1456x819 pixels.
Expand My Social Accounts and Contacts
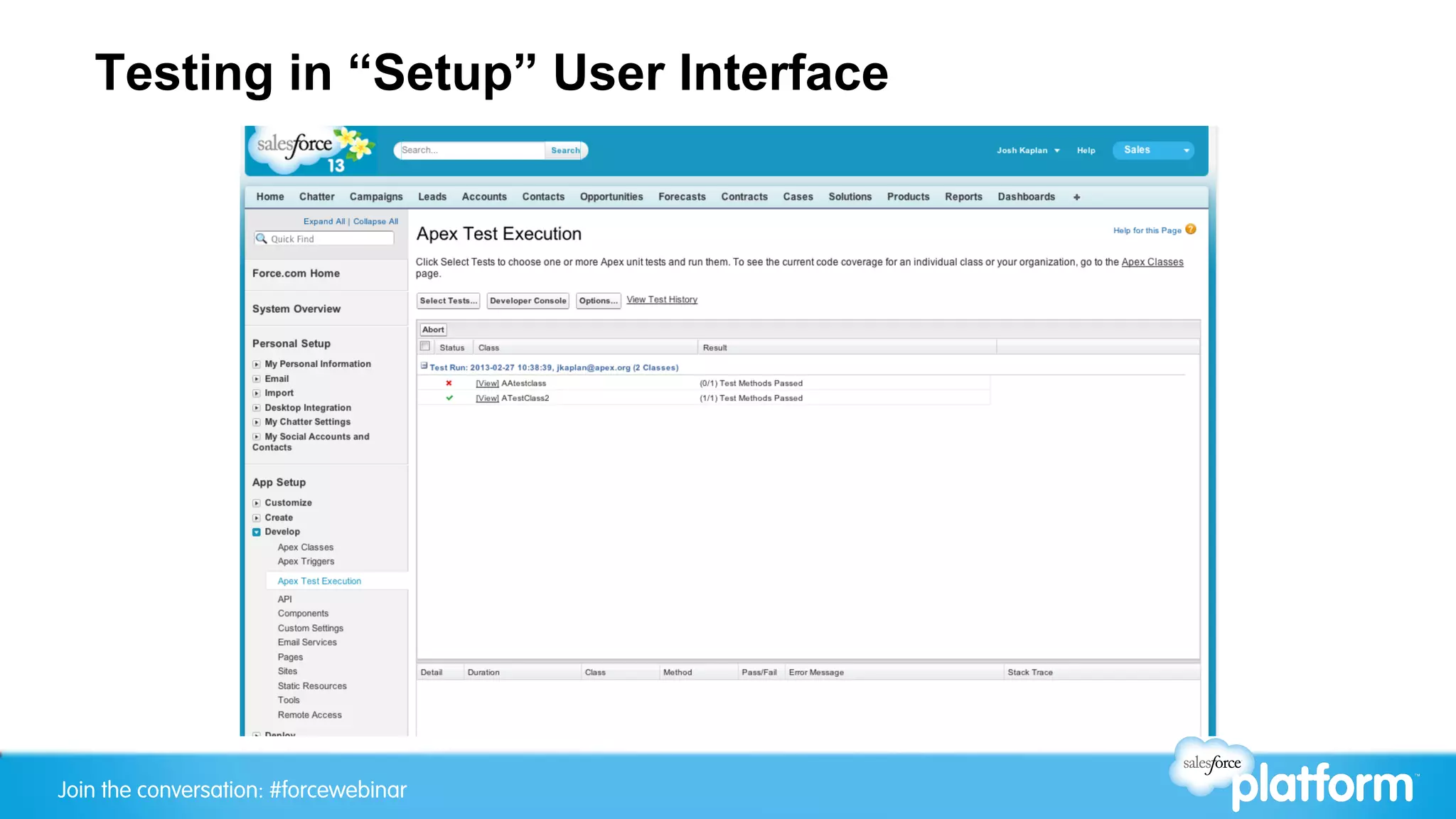click(257, 437)
